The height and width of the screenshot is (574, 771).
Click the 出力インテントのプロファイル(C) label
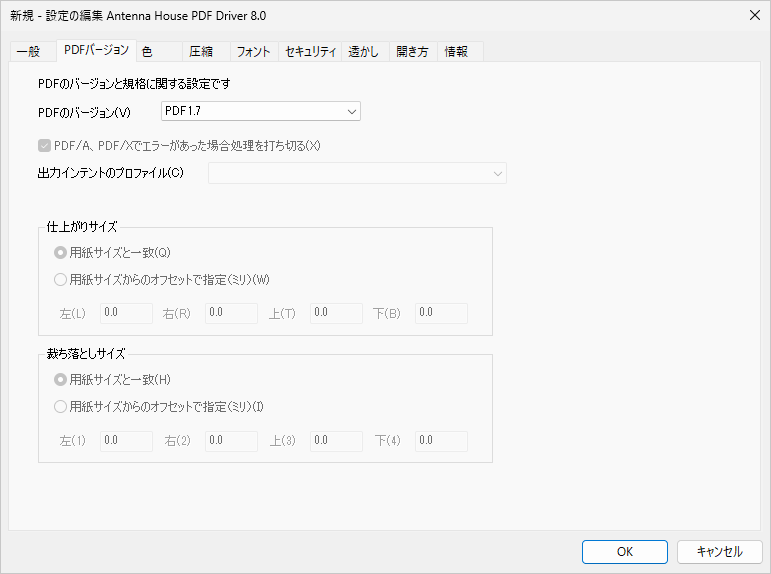111,173
